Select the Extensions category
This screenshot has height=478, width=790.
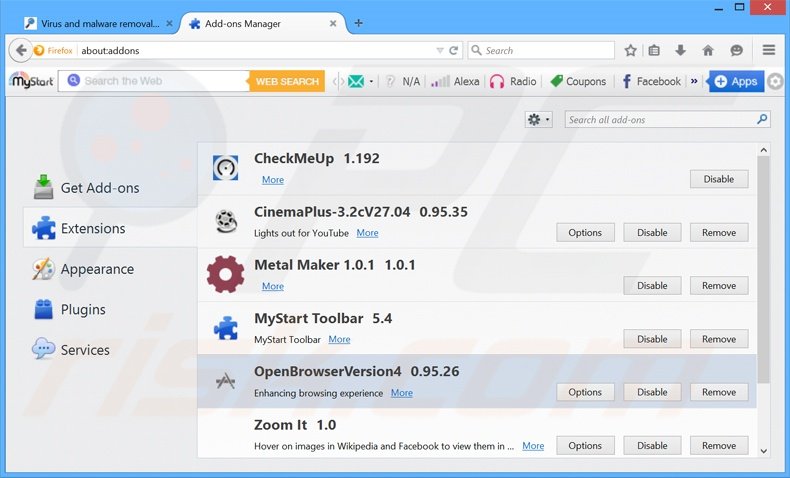110,228
